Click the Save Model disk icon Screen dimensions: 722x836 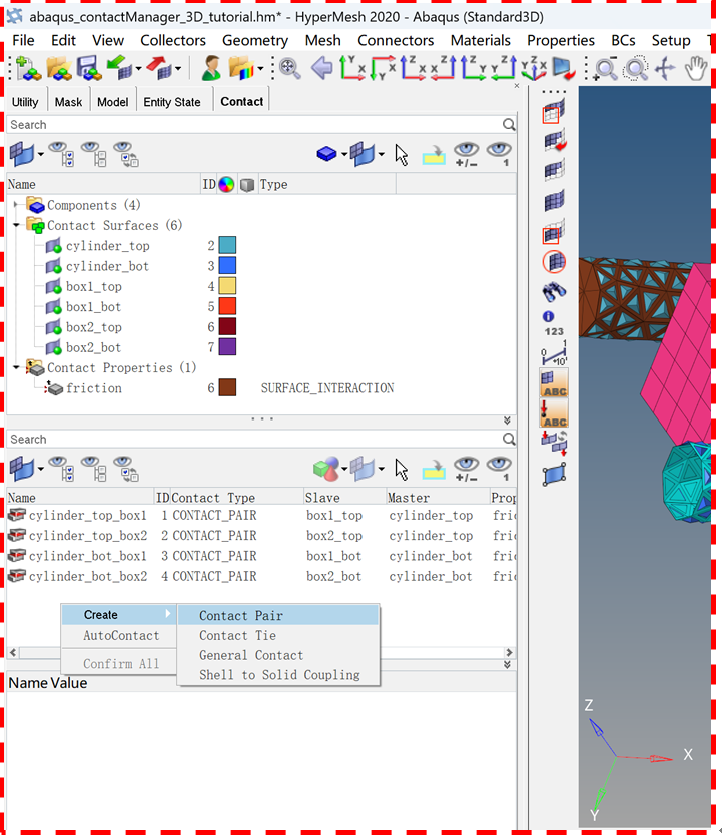[x=89, y=68]
